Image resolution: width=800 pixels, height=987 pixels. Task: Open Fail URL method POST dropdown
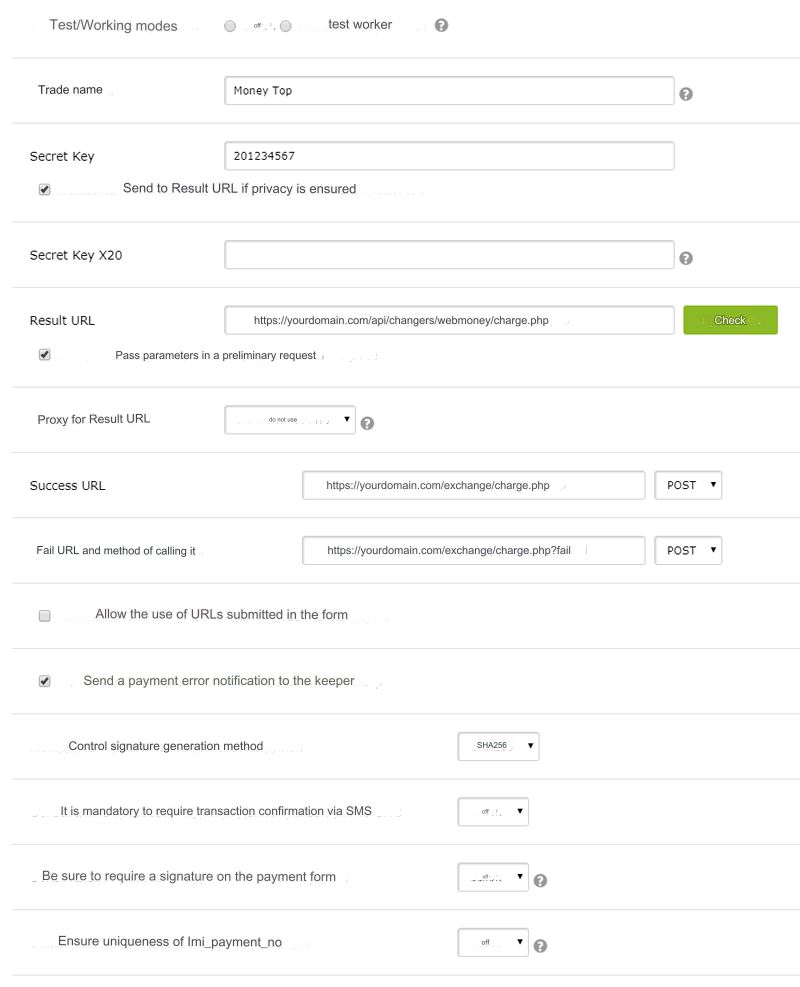point(687,551)
